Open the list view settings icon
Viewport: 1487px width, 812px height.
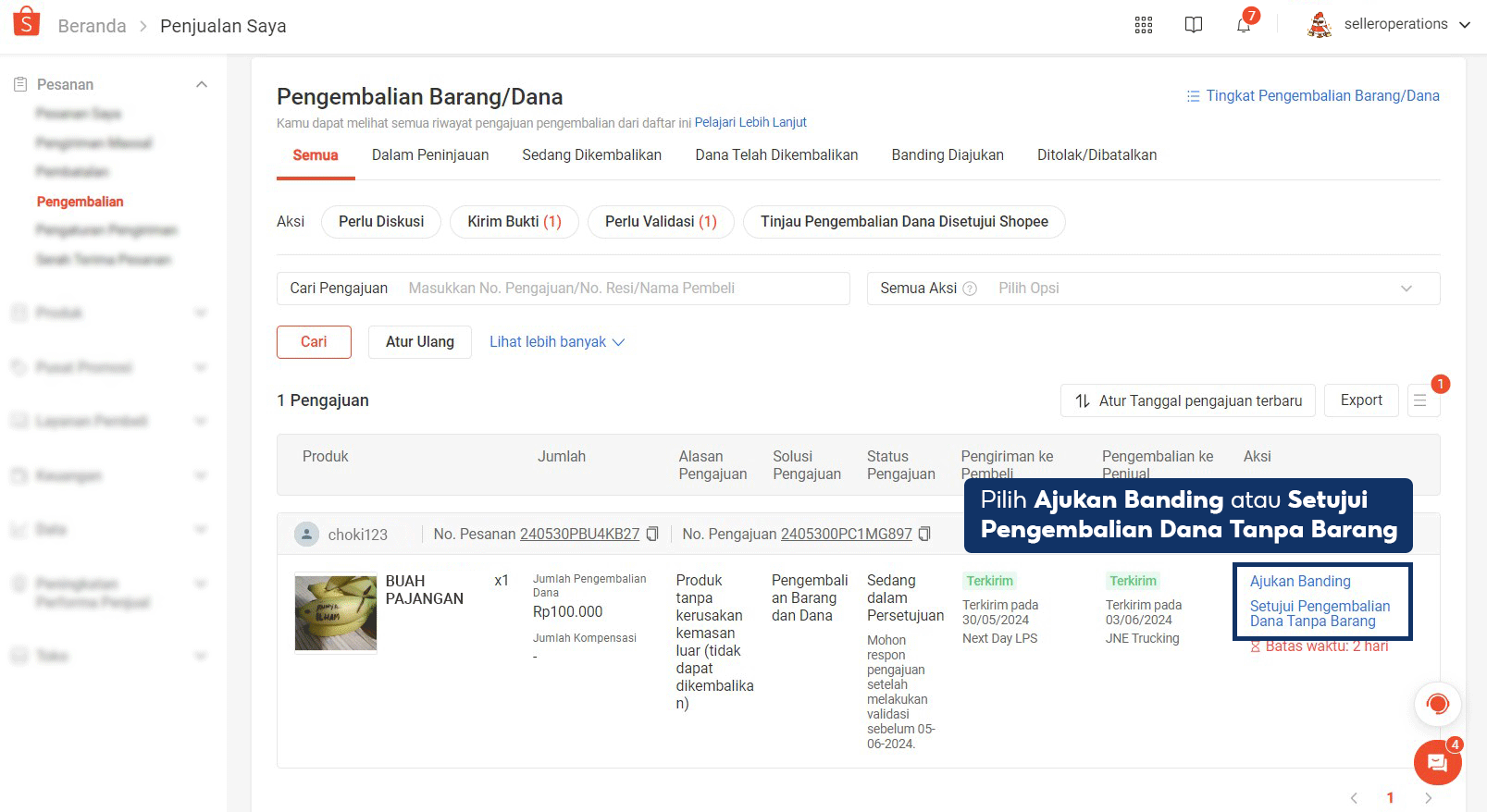point(1420,400)
